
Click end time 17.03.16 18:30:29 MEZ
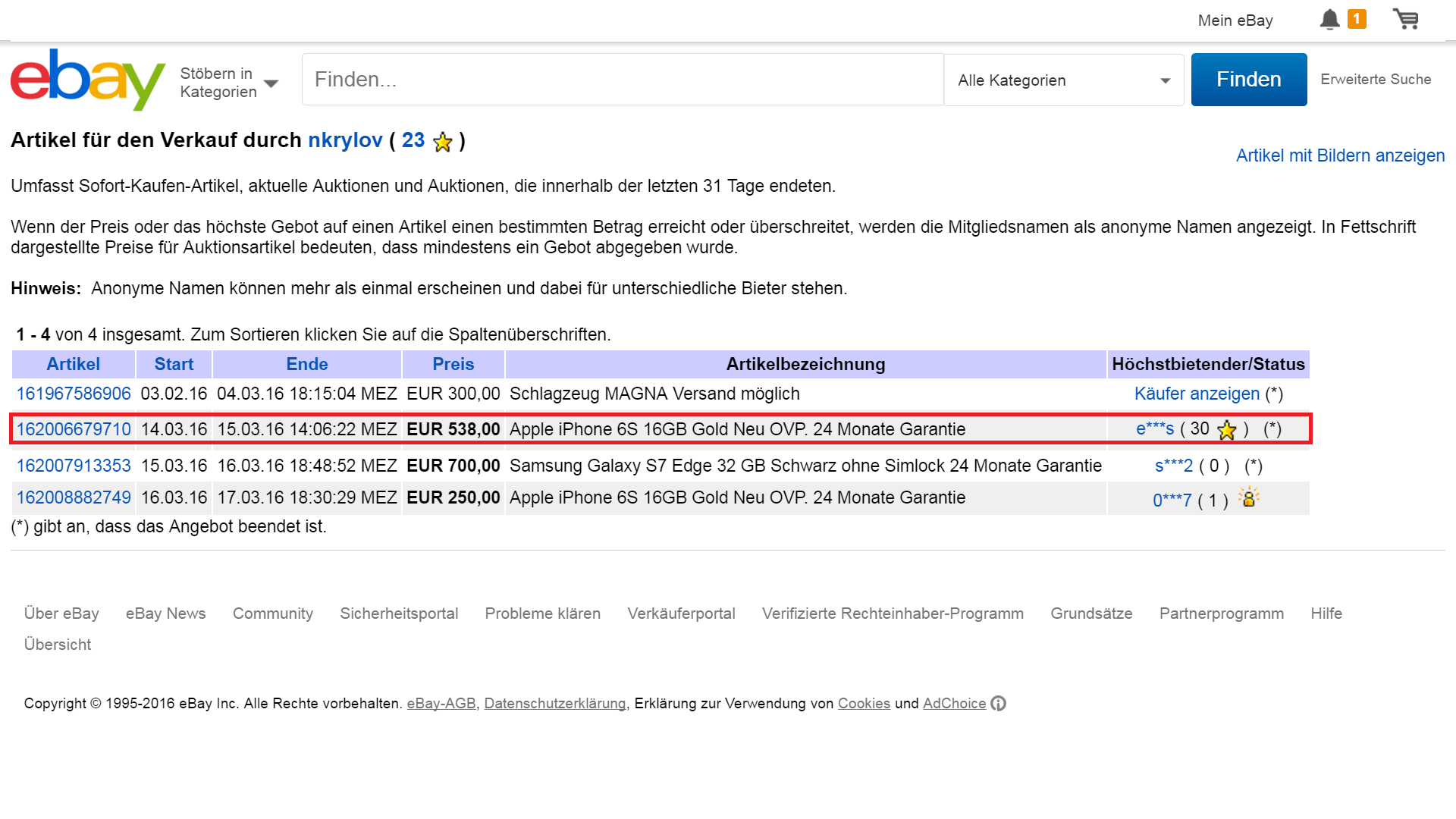tap(307, 497)
